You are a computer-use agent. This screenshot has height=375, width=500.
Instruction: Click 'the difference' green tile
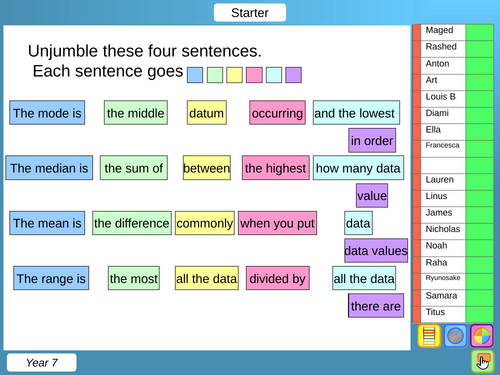tap(132, 223)
